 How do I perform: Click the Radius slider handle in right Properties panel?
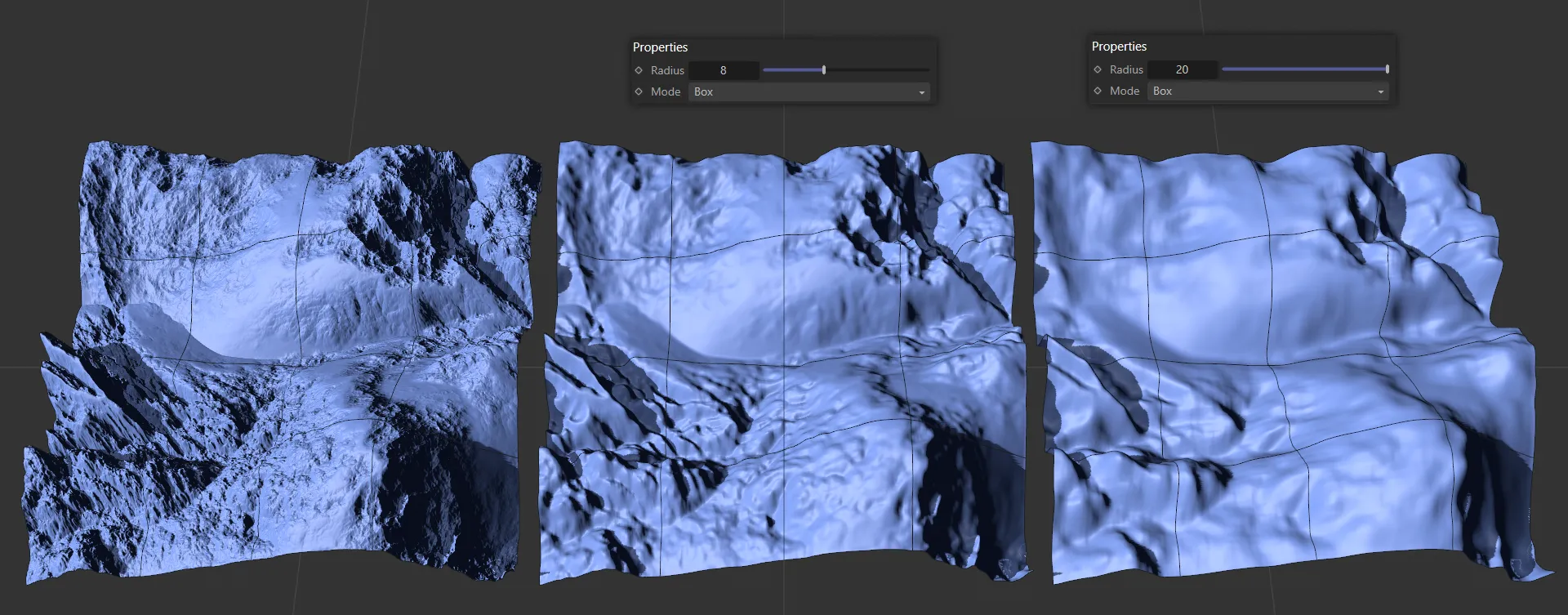pyautogui.click(x=1387, y=69)
